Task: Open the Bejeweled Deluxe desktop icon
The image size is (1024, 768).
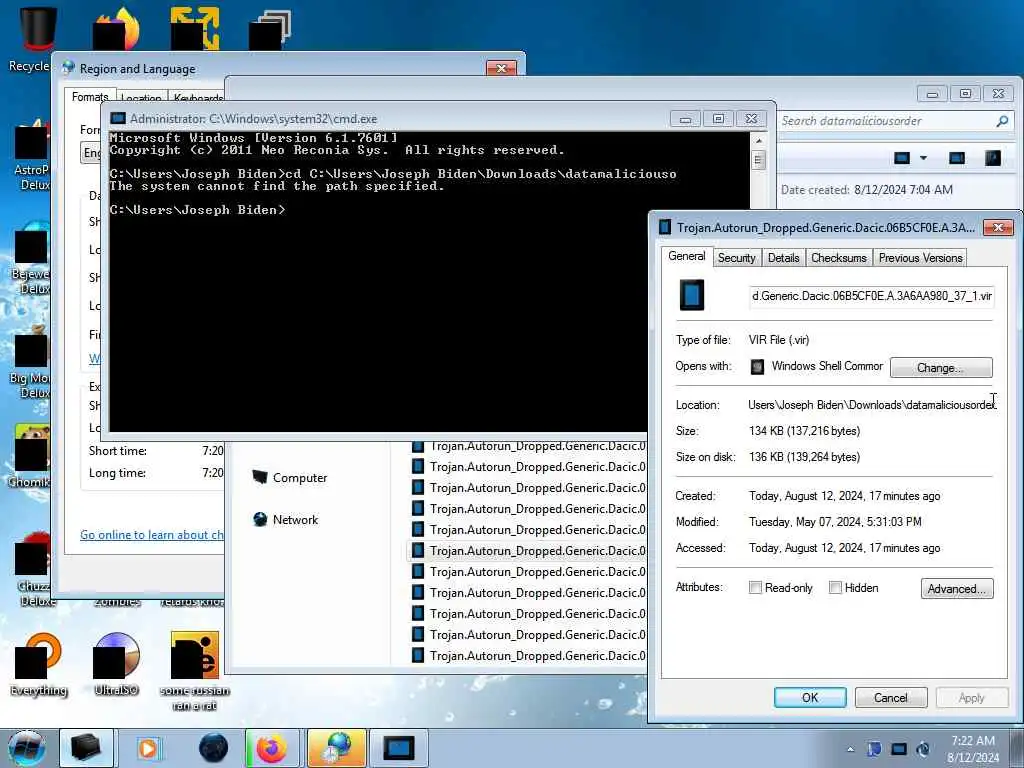Action: [x=31, y=260]
